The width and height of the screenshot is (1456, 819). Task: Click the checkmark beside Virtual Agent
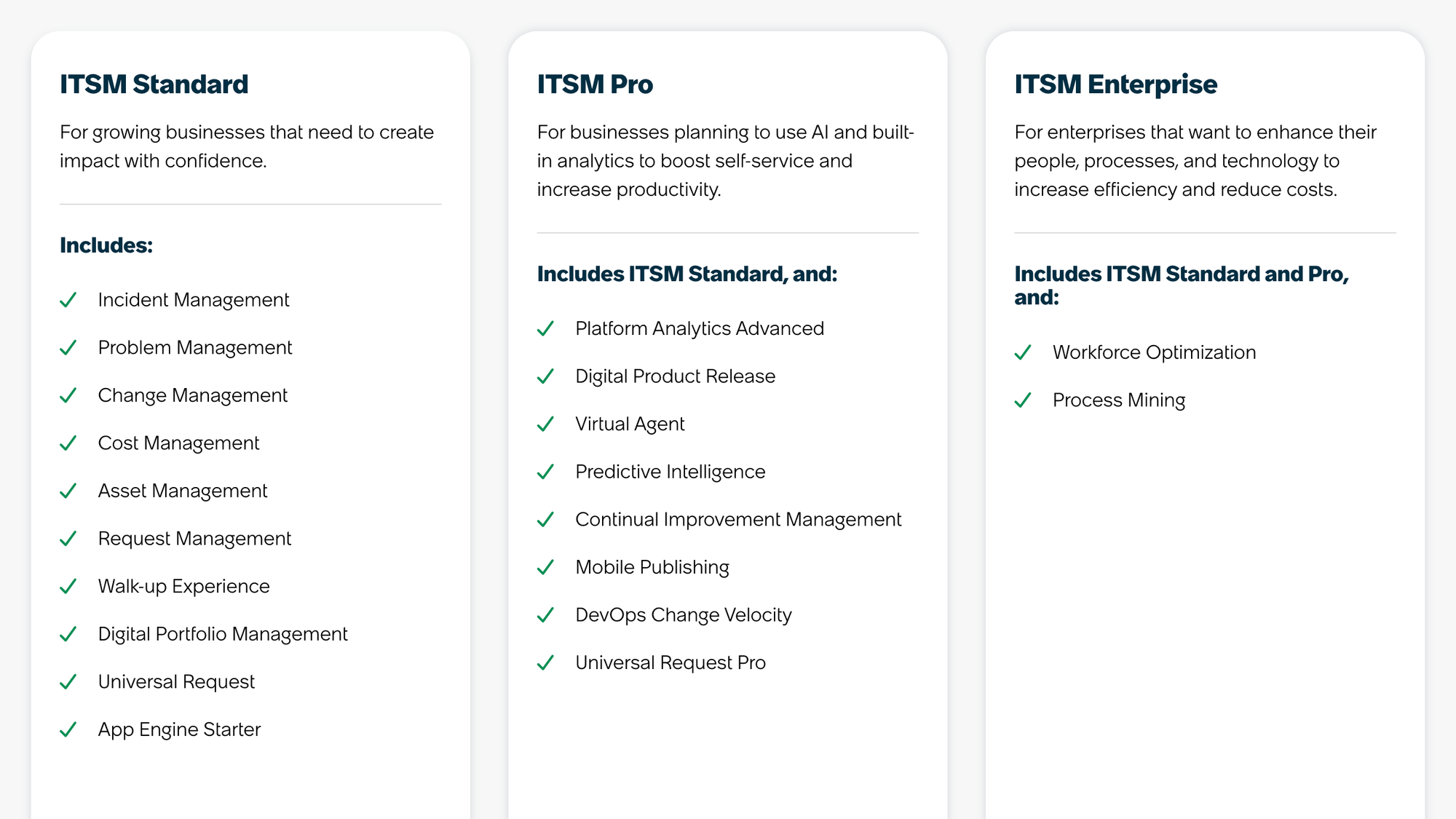tap(546, 424)
